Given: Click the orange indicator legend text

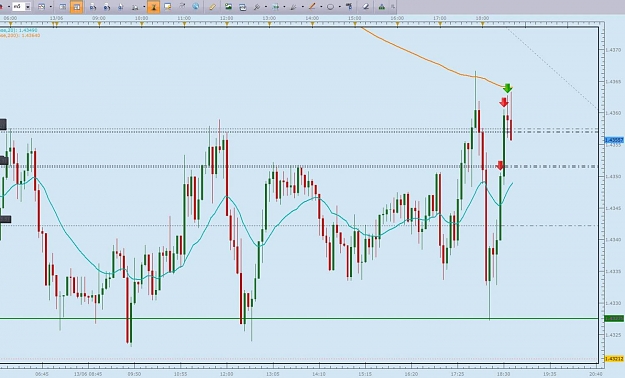Looking at the screenshot, I should pos(20,35).
